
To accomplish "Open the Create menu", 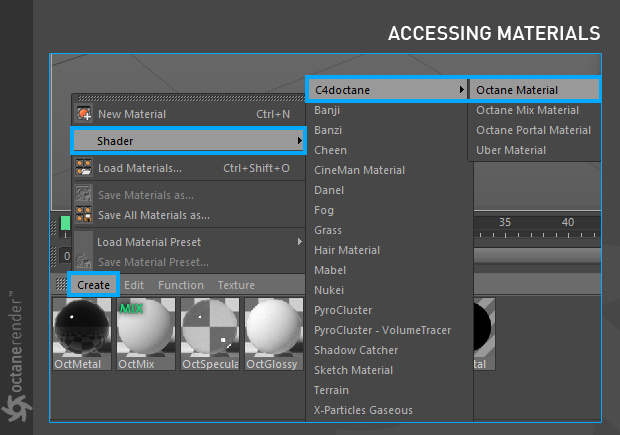I will tap(93, 285).
